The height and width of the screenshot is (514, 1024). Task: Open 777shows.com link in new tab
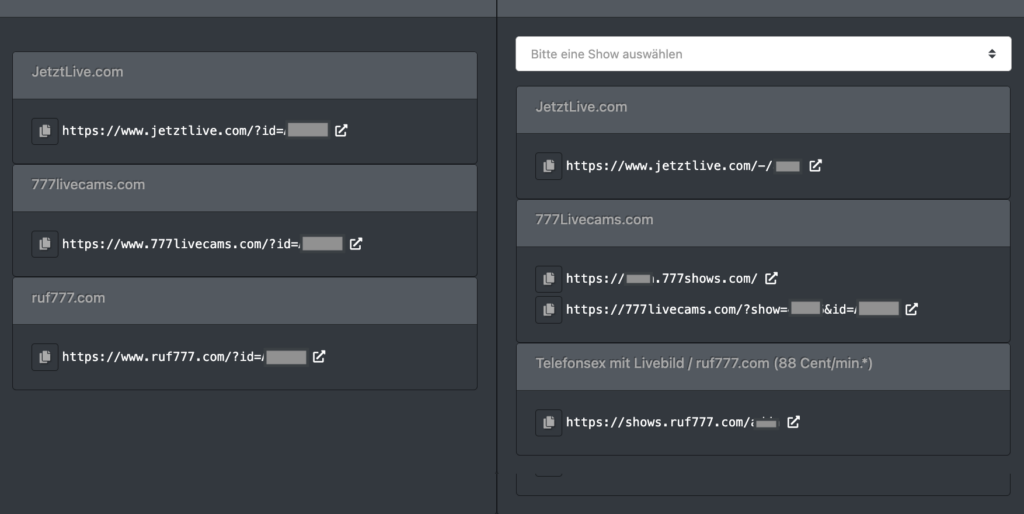point(771,279)
